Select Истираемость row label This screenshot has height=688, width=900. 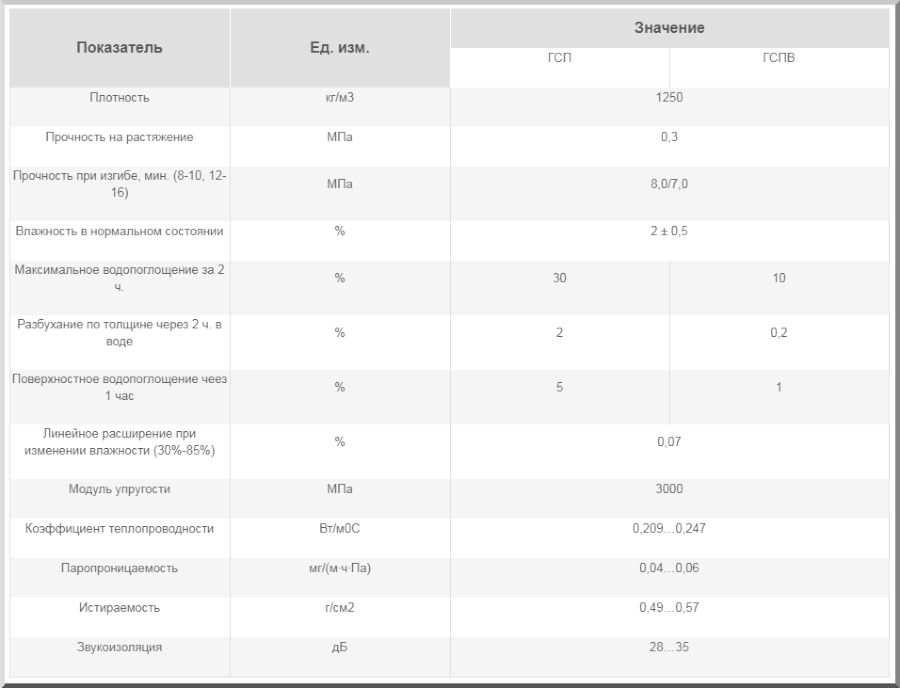(x=119, y=607)
